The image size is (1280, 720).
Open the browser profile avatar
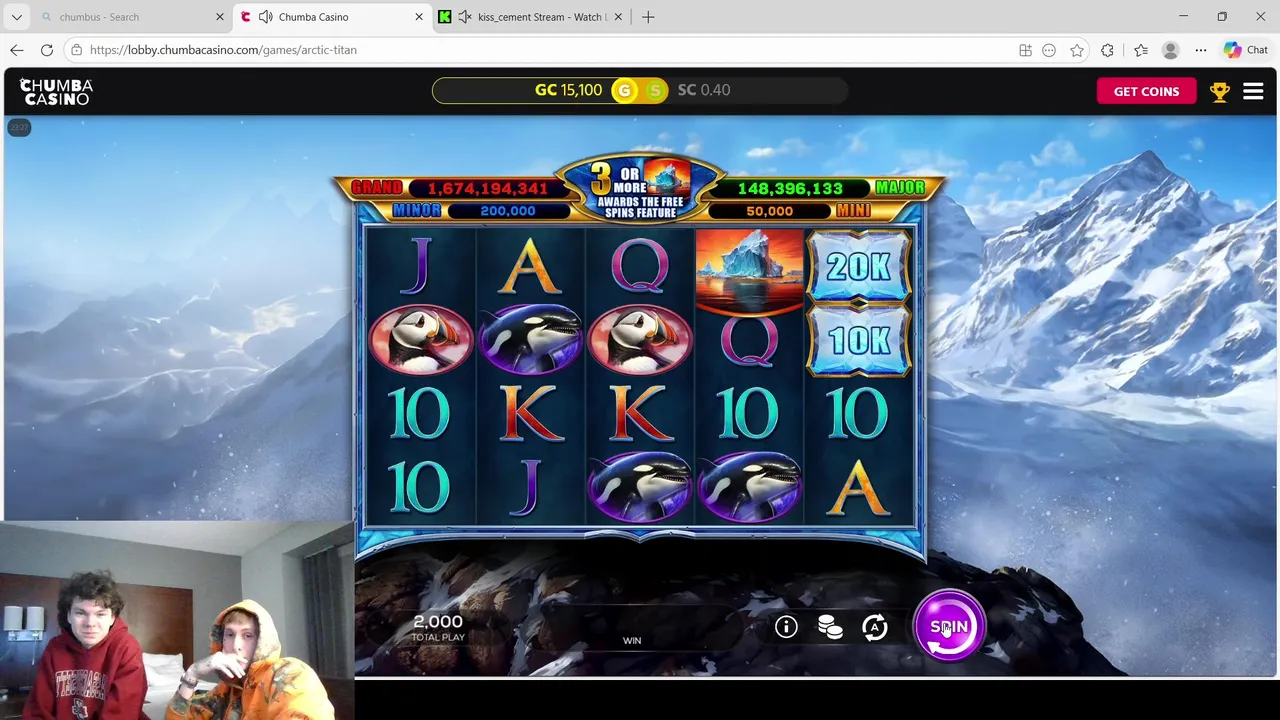pyautogui.click(x=1171, y=50)
